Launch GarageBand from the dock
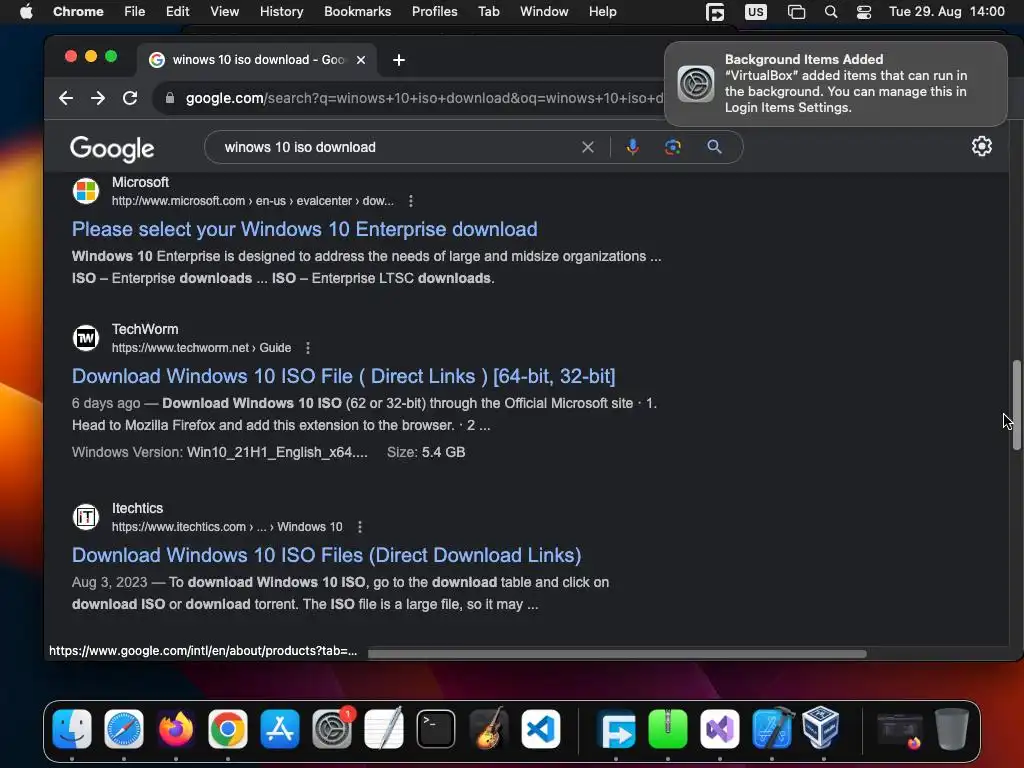Screen dimensions: 1024x768 pyautogui.click(x=488, y=729)
